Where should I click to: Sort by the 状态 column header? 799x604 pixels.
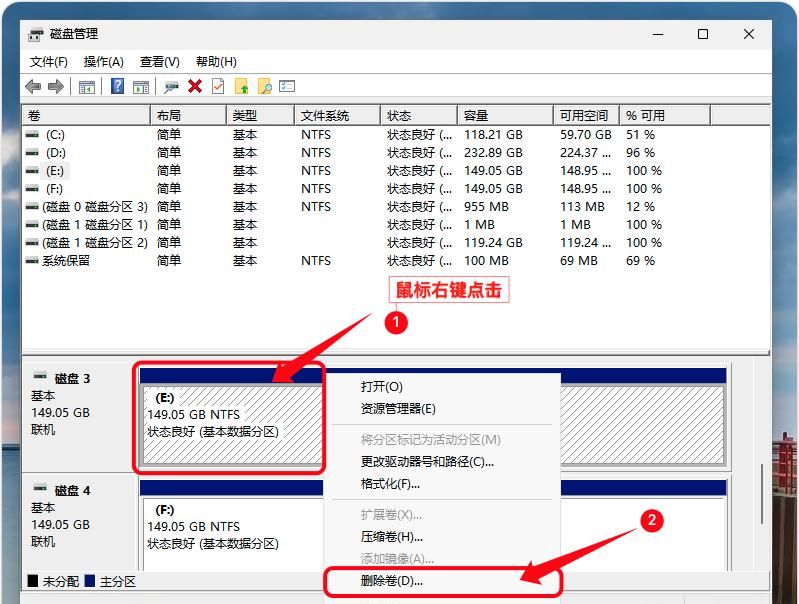419,116
